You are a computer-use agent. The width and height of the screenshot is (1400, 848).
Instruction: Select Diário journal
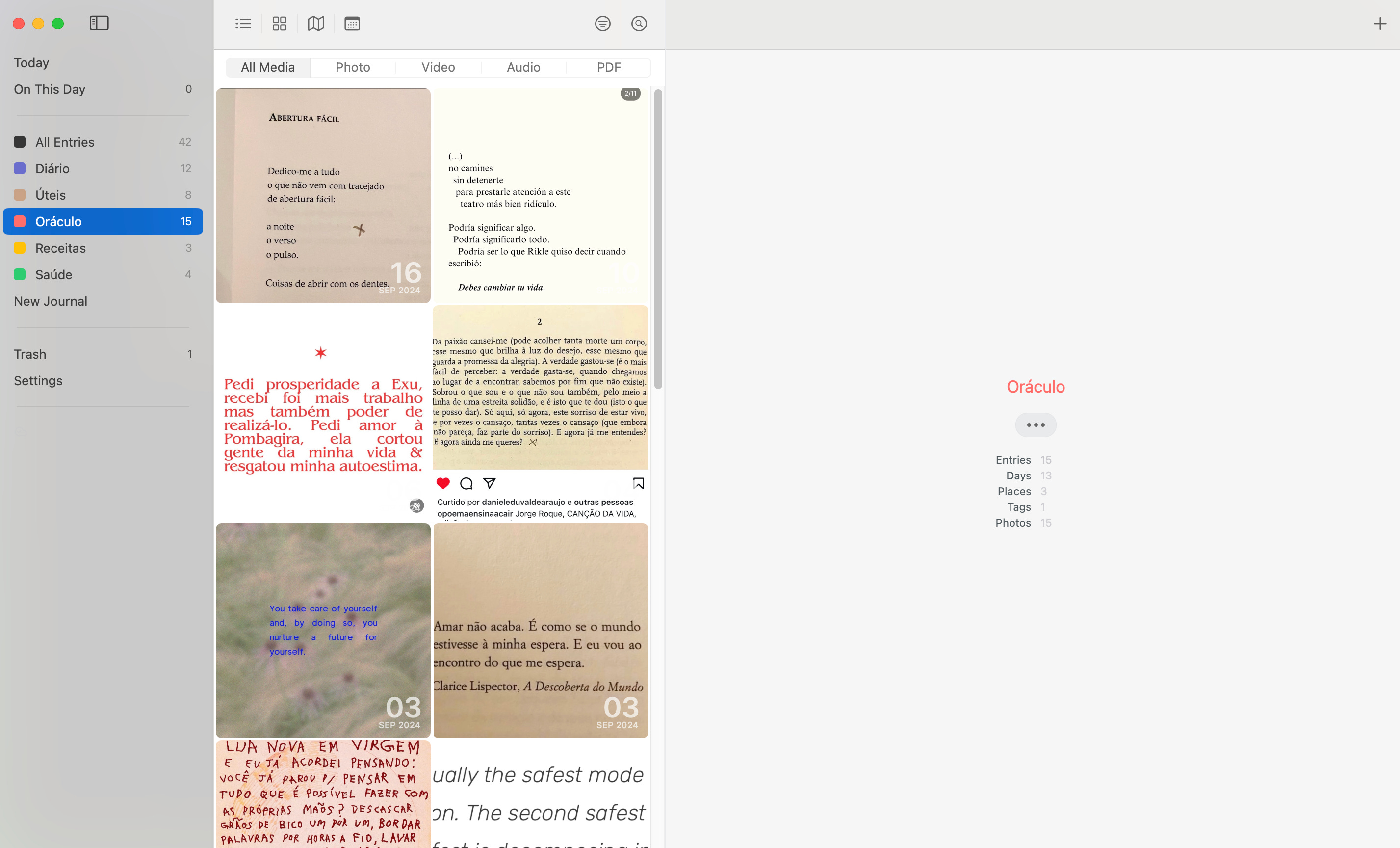tap(103, 168)
